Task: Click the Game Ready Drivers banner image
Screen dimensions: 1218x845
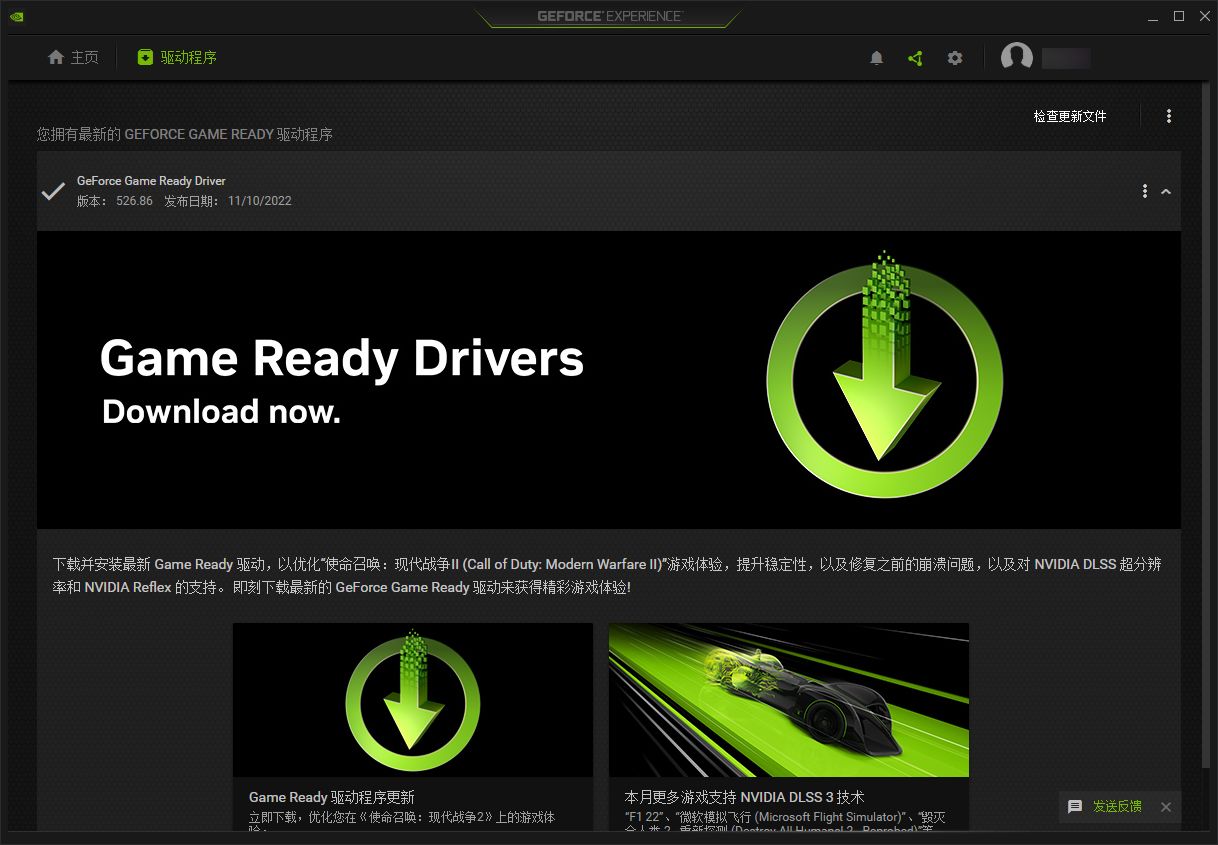Action: (x=609, y=380)
